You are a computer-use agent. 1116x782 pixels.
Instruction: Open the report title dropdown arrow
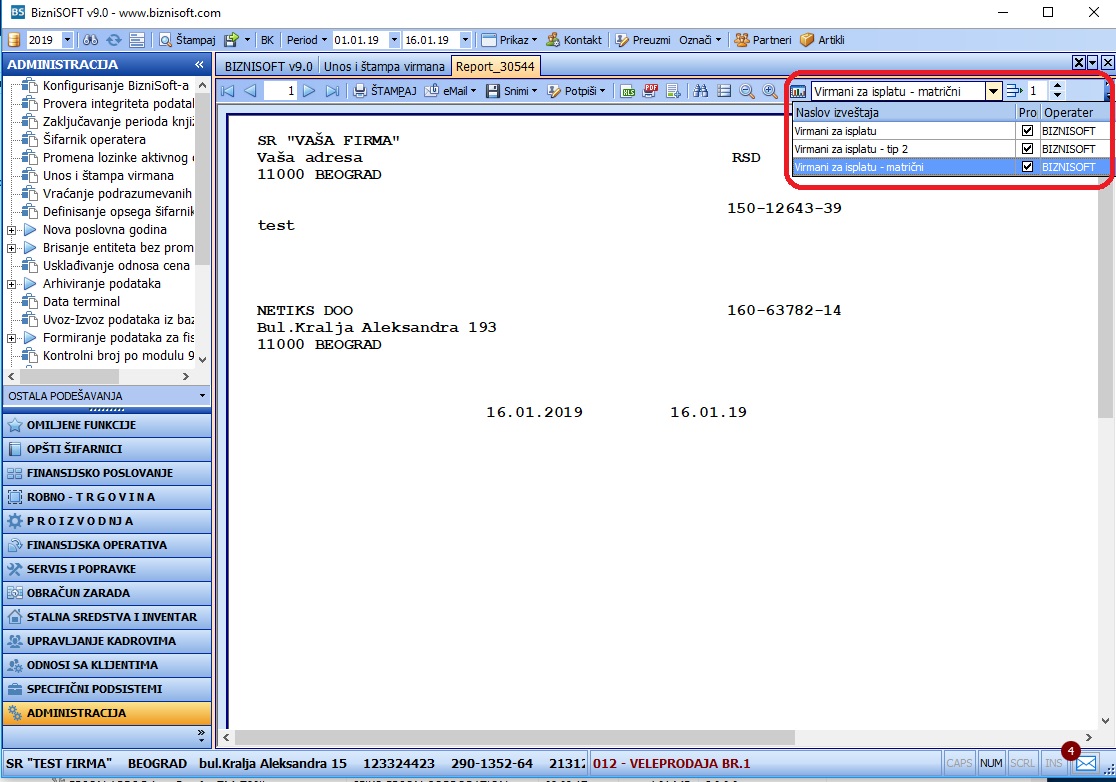(994, 91)
